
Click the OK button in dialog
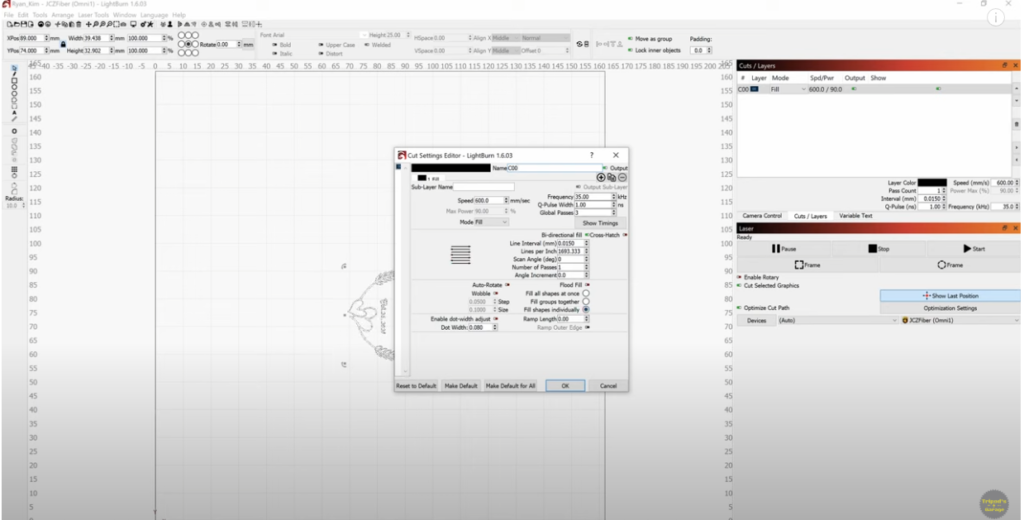tap(565, 385)
